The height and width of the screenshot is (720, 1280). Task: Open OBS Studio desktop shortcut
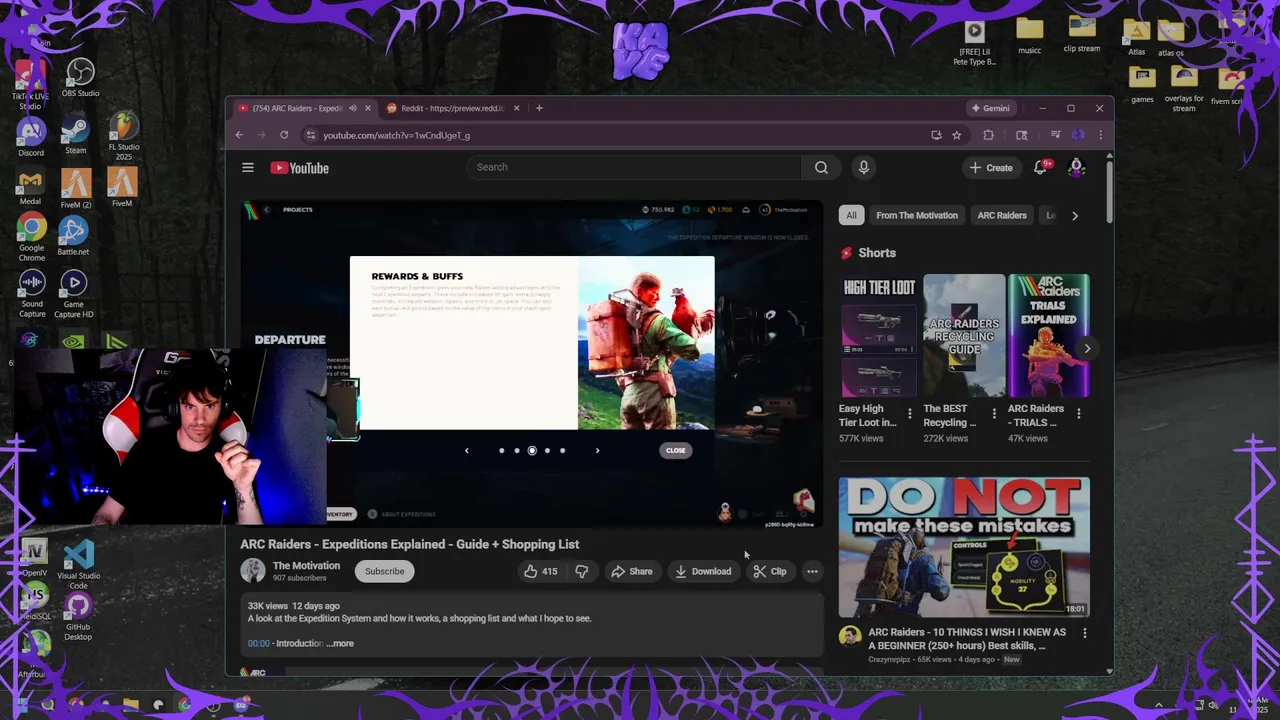click(80, 78)
